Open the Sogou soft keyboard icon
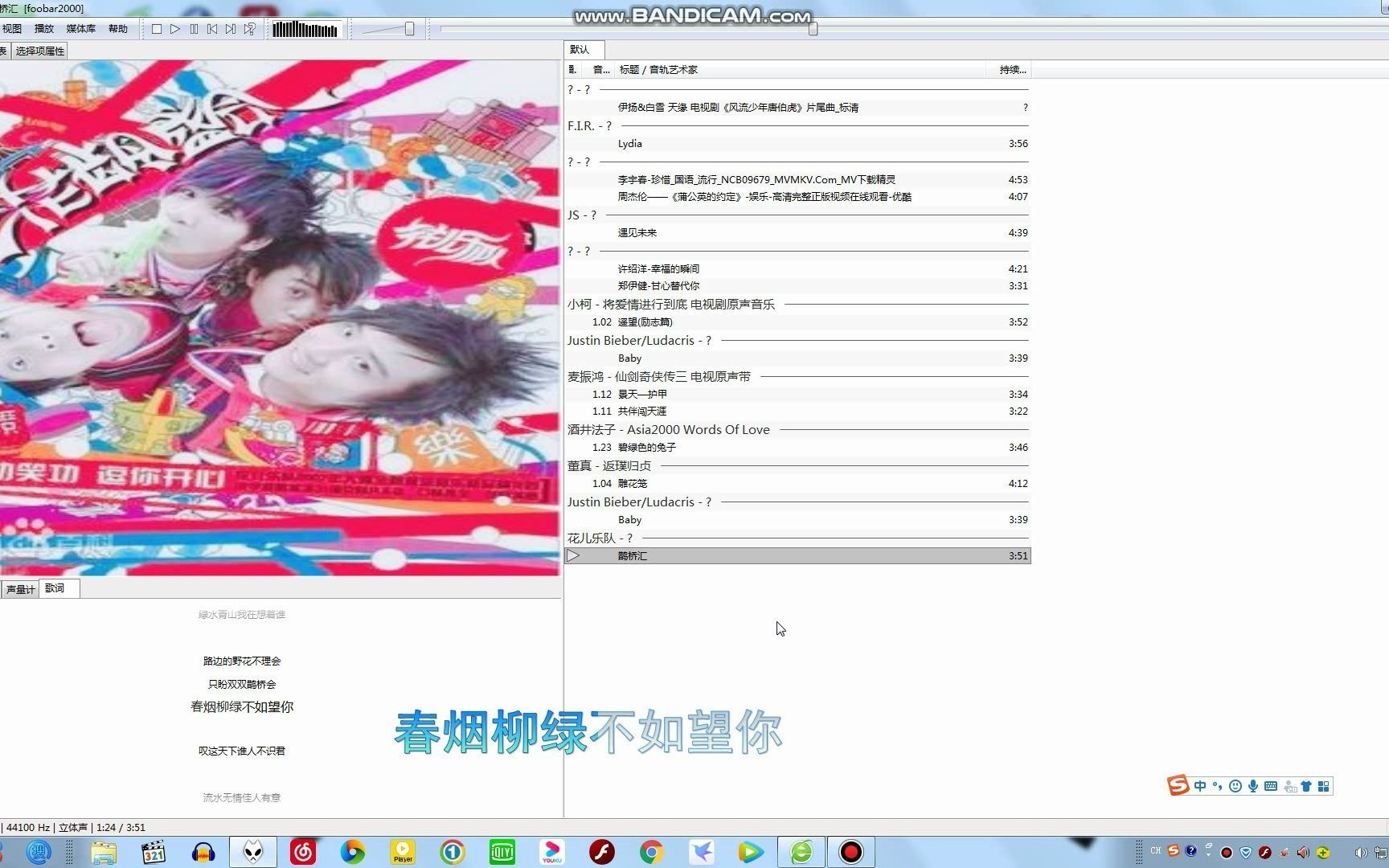Screen dimensions: 1389x868 (x=1271, y=786)
